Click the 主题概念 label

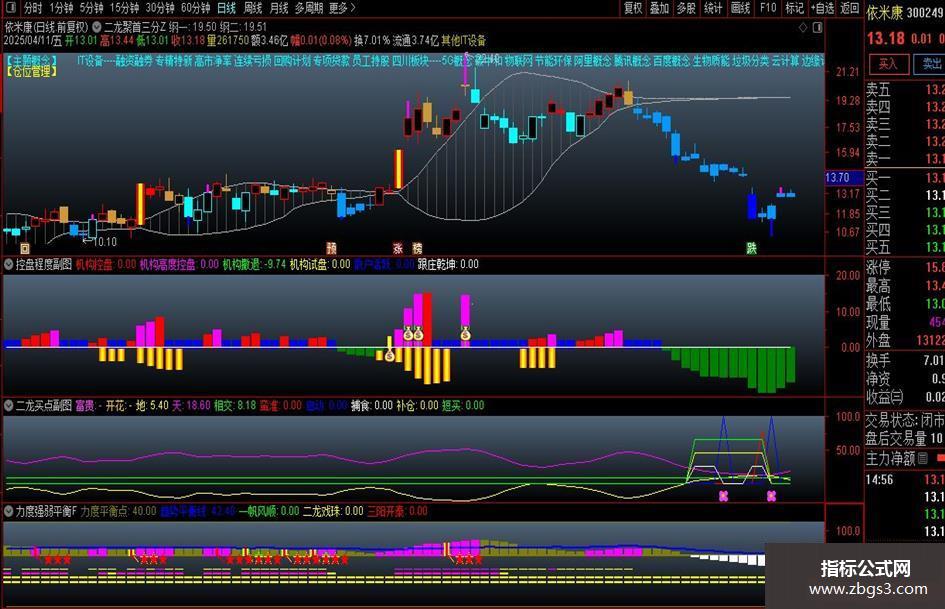pos(31,60)
